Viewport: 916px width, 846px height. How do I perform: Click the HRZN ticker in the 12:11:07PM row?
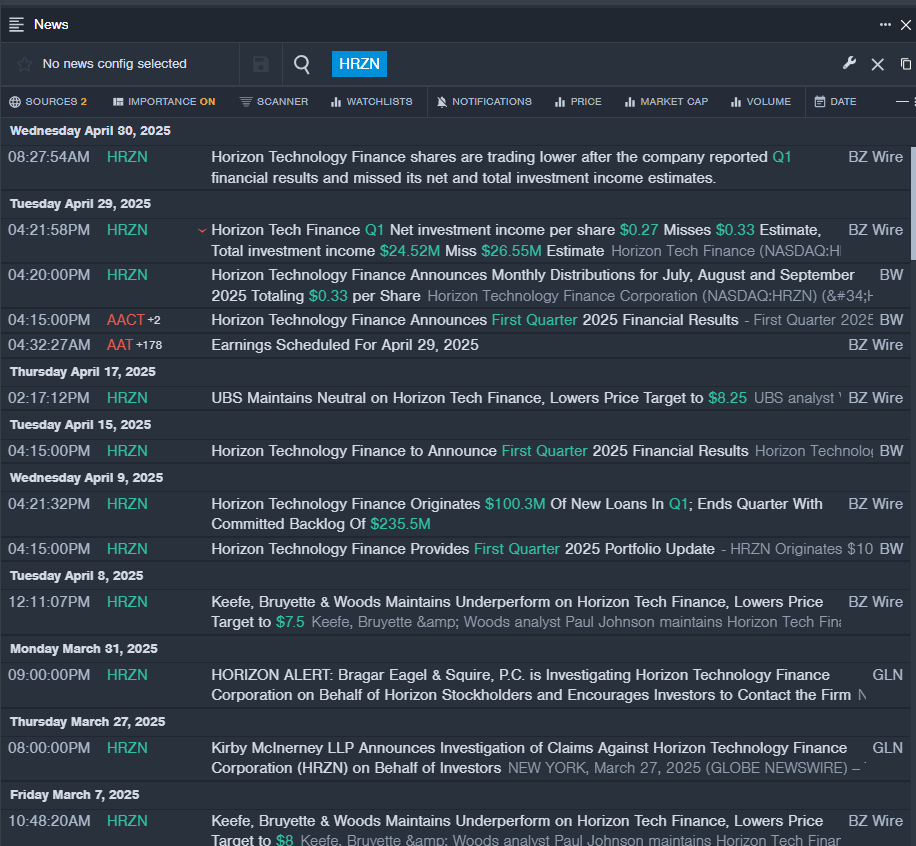[x=127, y=602]
